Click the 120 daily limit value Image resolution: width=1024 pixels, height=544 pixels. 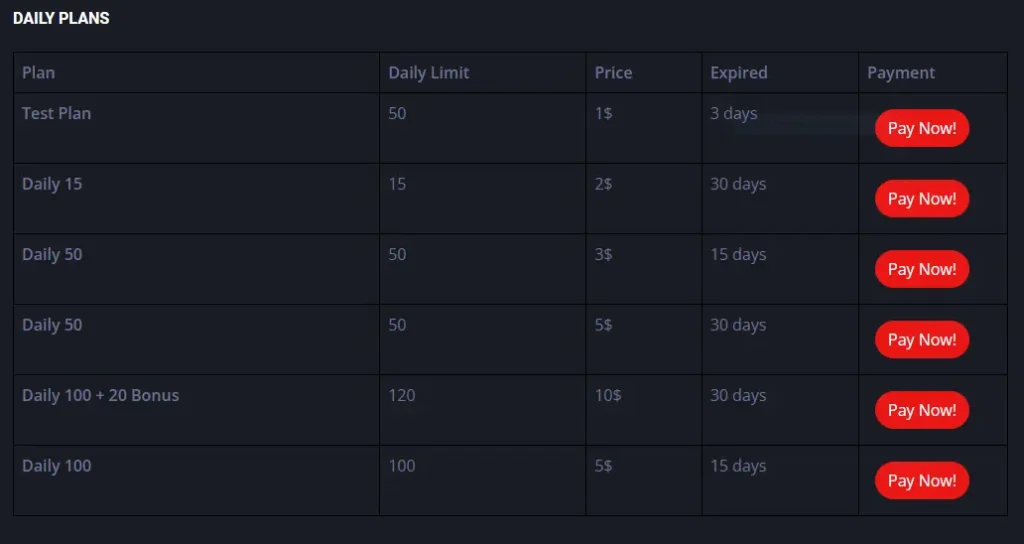click(x=402, y=396)
